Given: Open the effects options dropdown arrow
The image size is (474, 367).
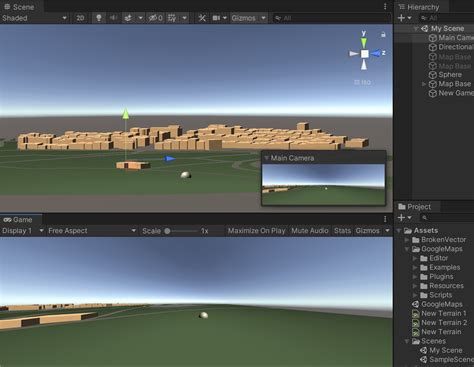Looking at the screenshot, I should (141, 18).
